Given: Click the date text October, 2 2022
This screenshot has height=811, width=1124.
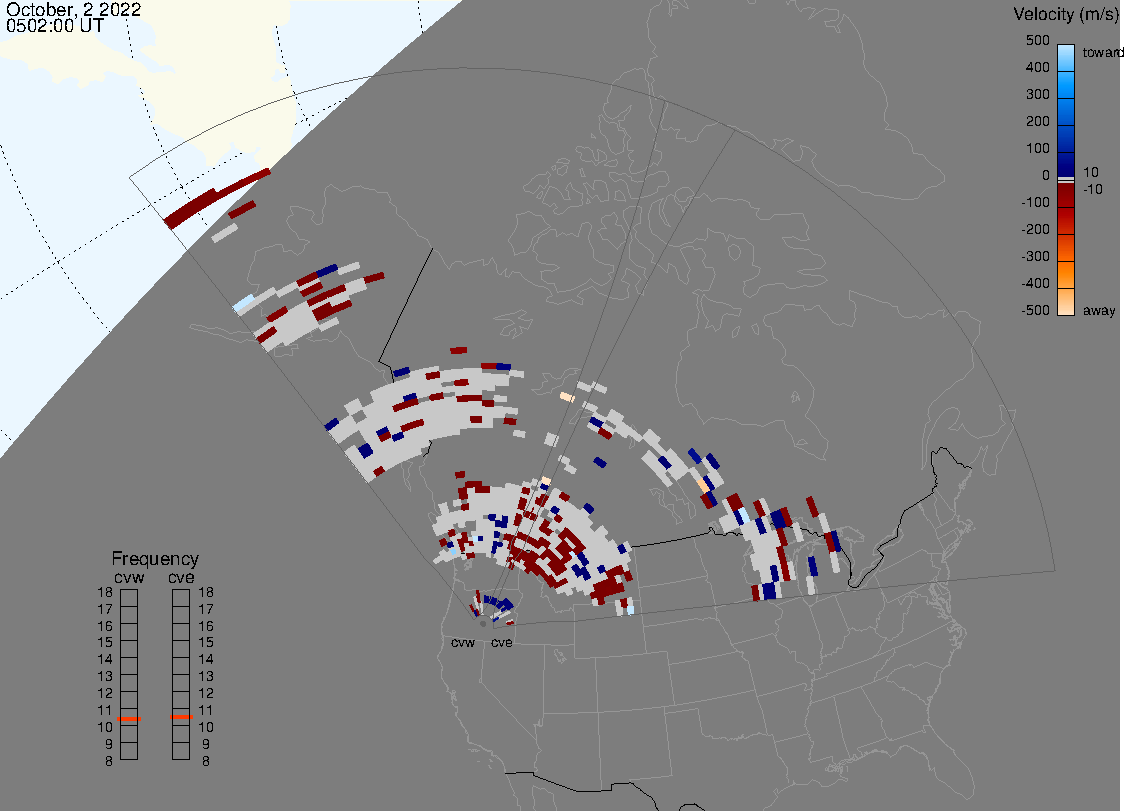Looking at the screenshot, I should (x=73, y=10).
